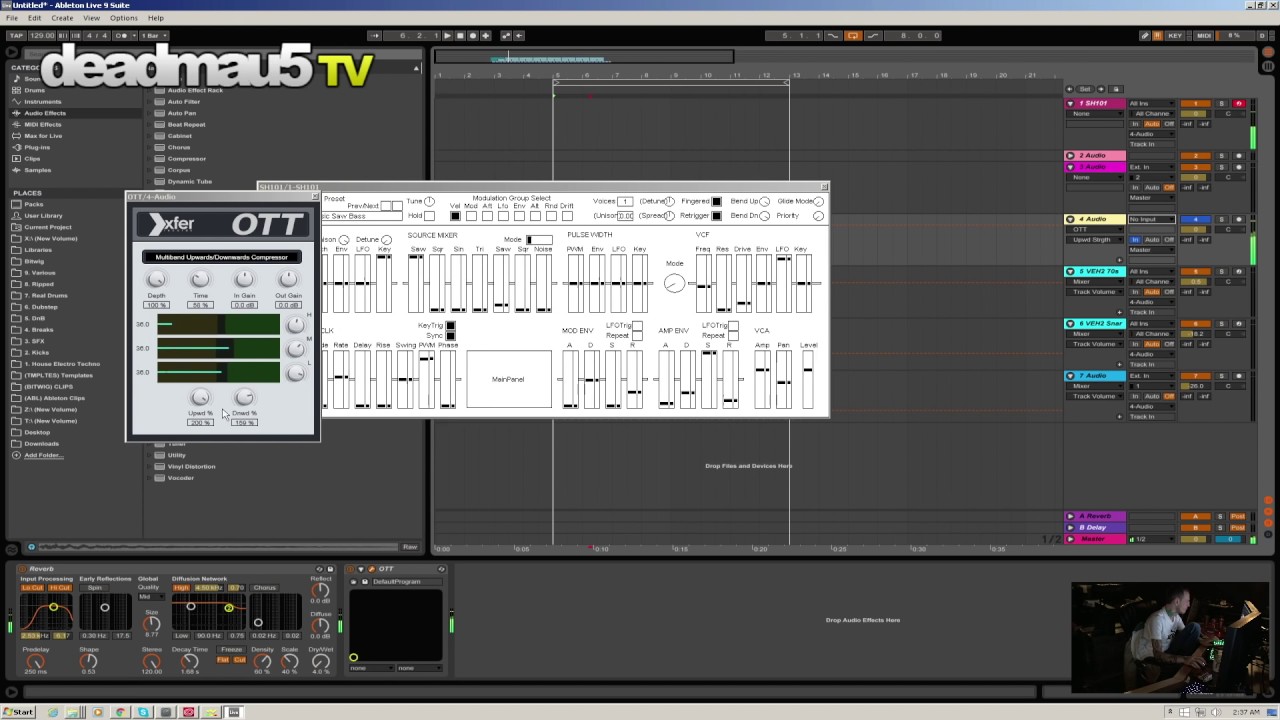Save Reverb preset with disk icon

[331, 569]
